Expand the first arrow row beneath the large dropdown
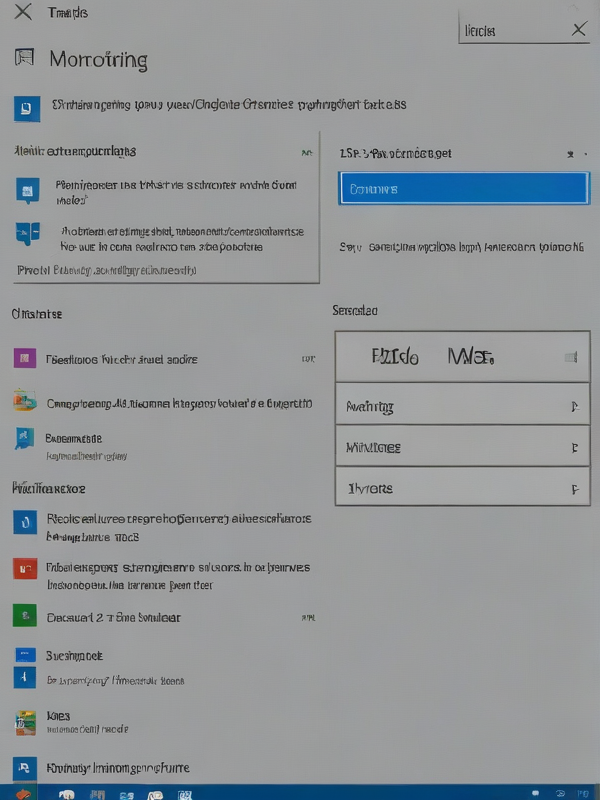 462,406
